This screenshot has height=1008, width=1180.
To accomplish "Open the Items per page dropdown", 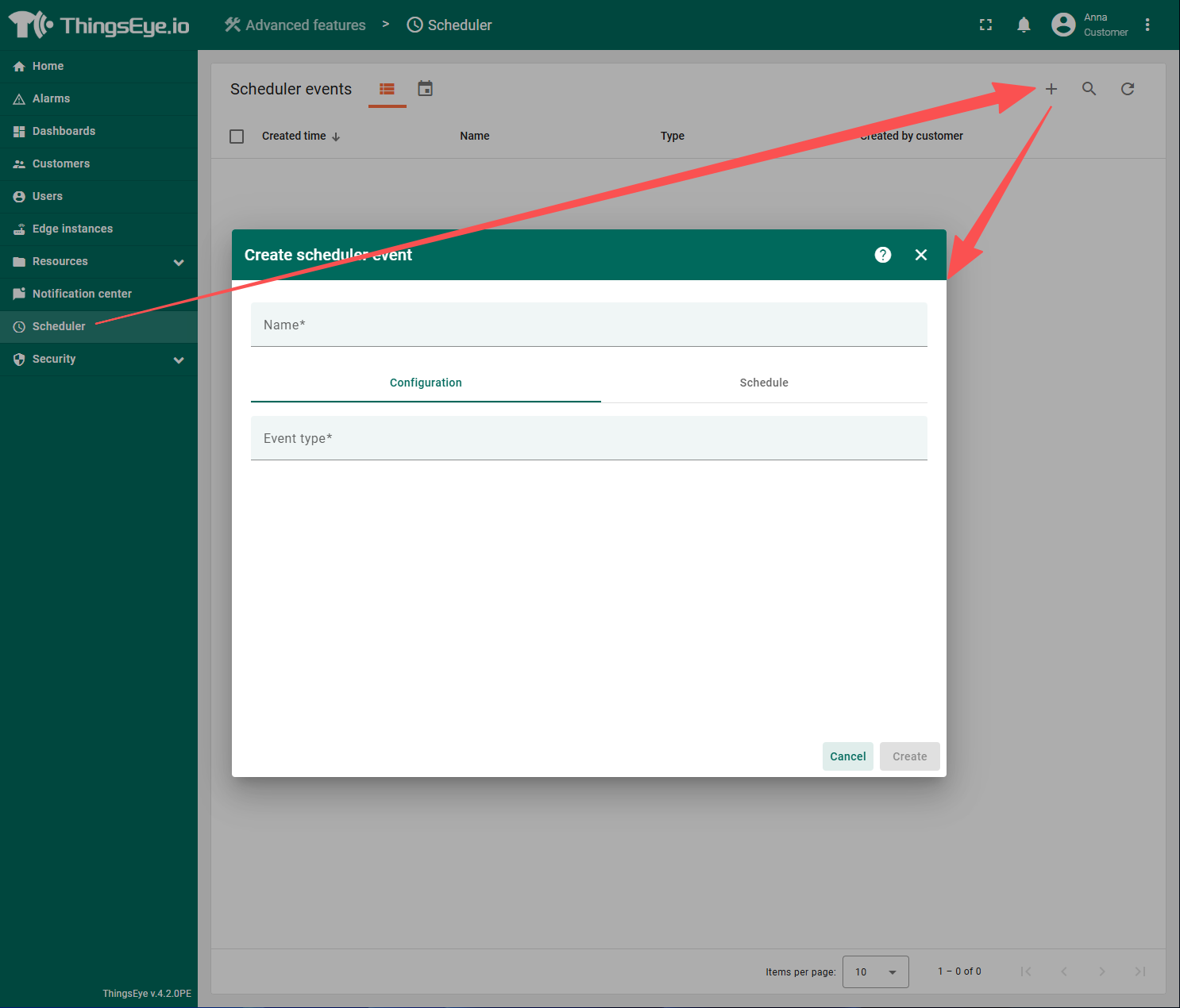I will click(875, 971).
